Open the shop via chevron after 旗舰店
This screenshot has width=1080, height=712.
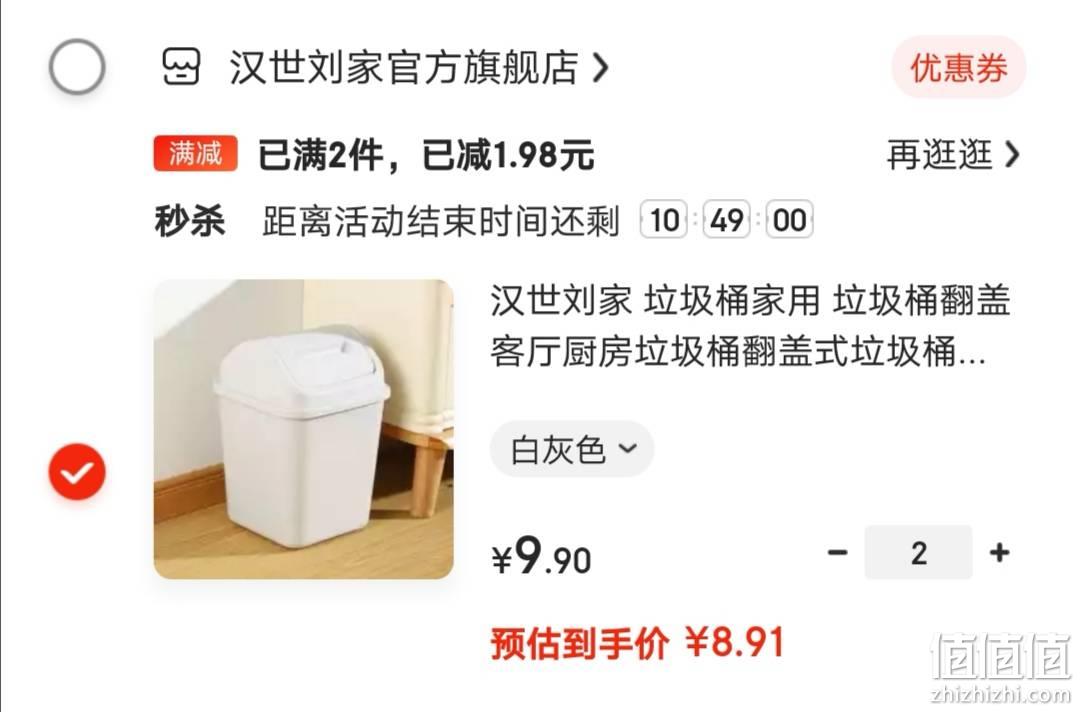[601, 67]
